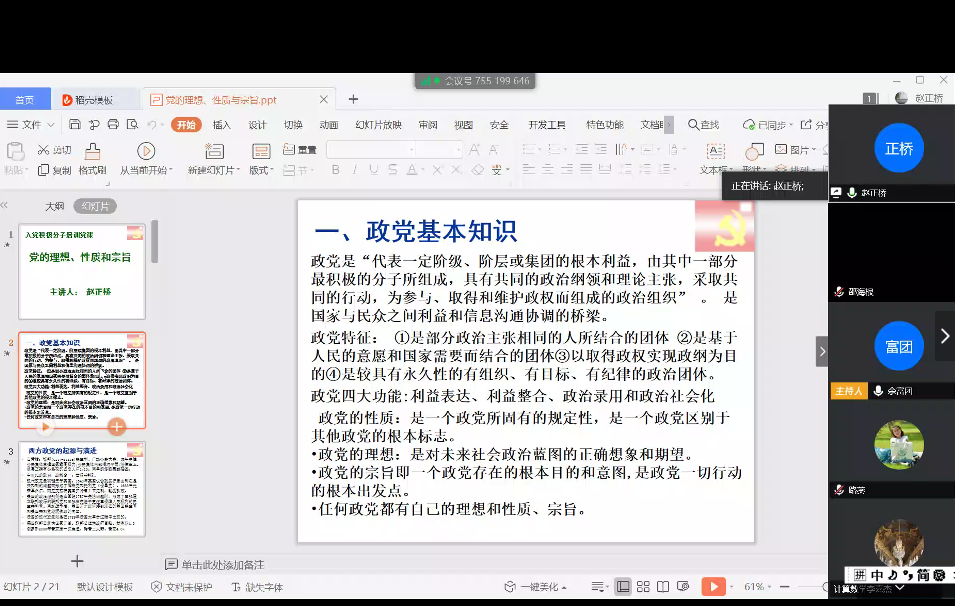Start slideshow with orange play button in status bar
This screenshot has width=955, height=606.
click(x=713, y=587)
